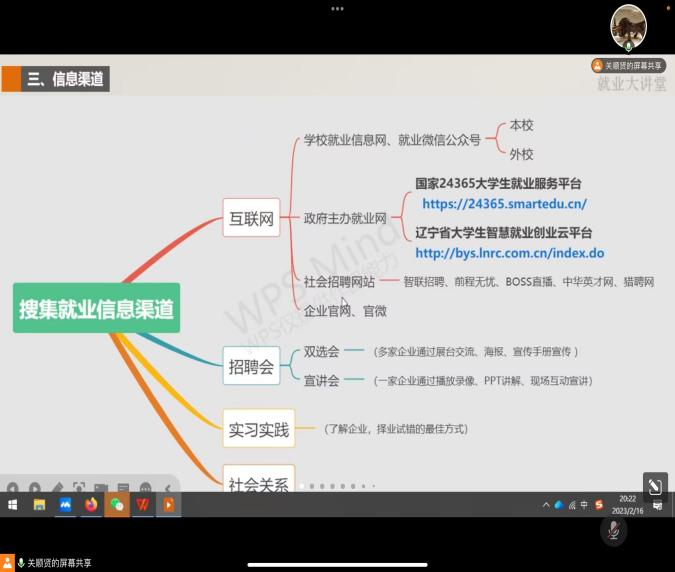Open File Explorer from taskbar
The width and height of the screenshot is (675, 572).
pos(40,505)
